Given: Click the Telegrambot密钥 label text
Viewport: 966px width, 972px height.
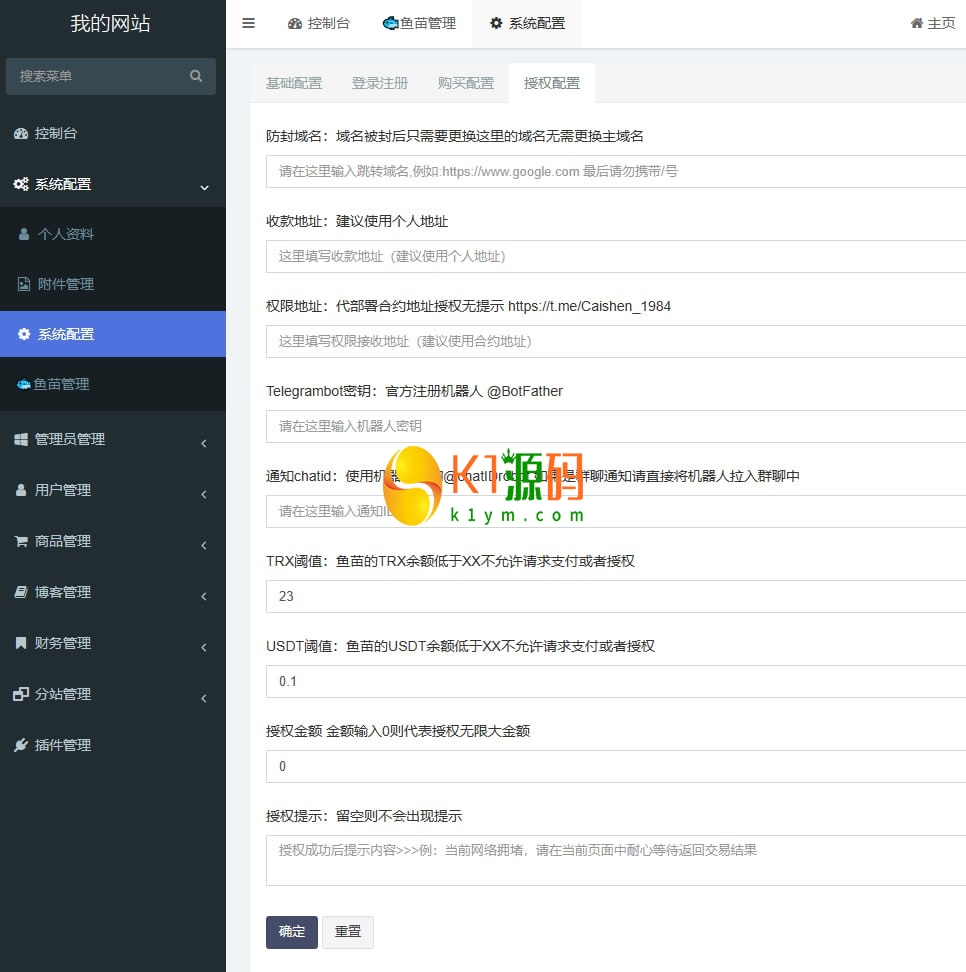Looking at the screenshot, I should (x=414, y=391).
